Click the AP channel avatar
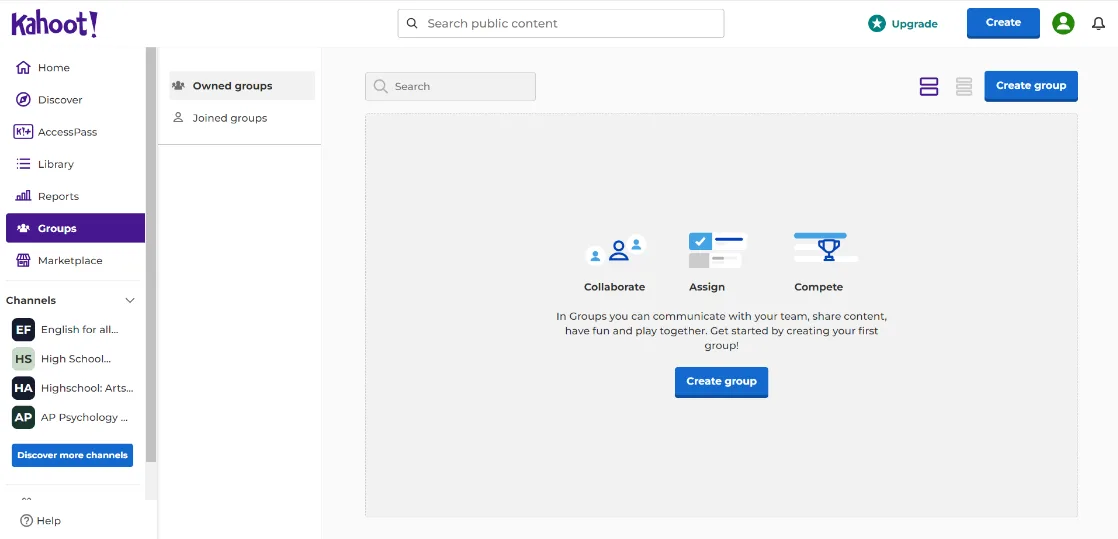Viewport: 1118px width, 539px height. [x=24, y=417]
